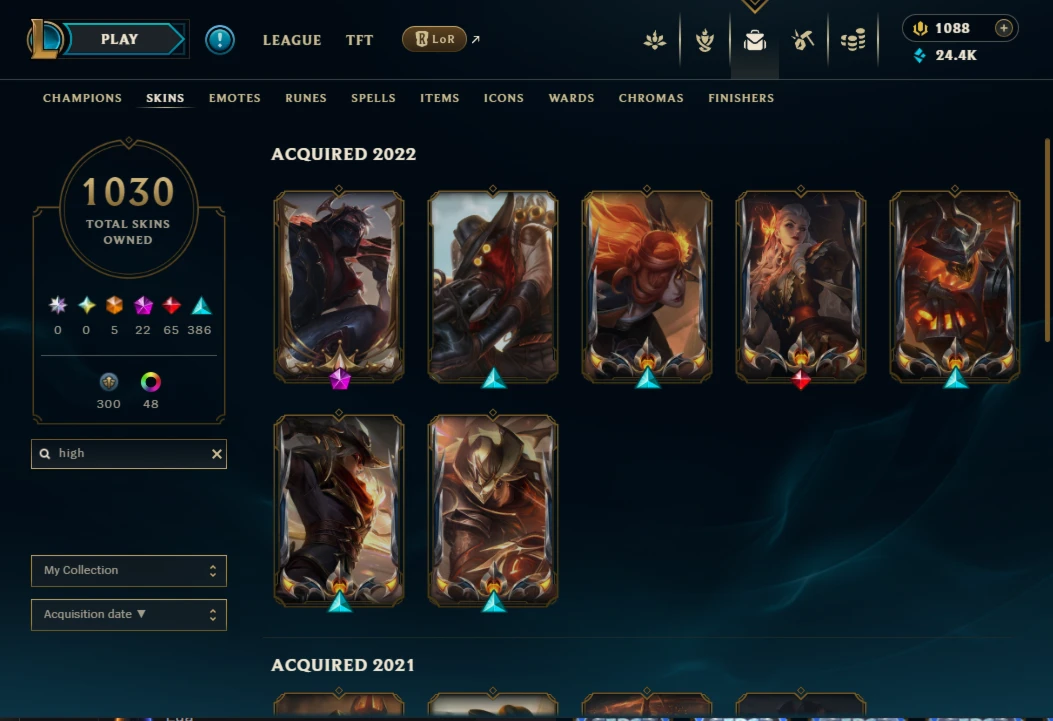Switch to the Chromas tab
Screen dimensions: 1053x721
(x=651, y=98)
